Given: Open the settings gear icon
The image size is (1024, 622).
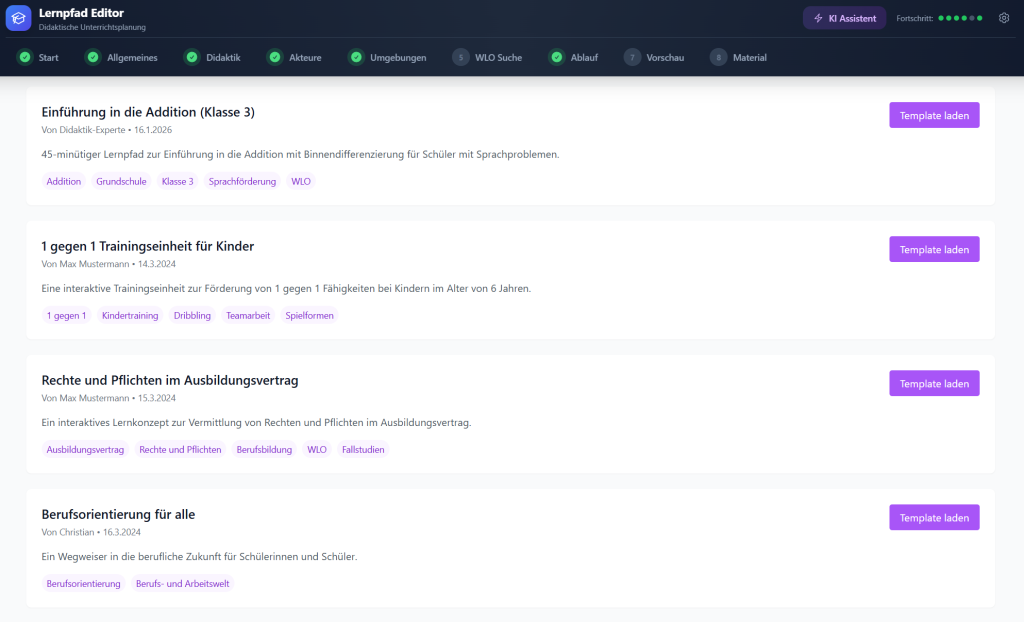Looking at the screenshot, I should (x=1004, y=18).
